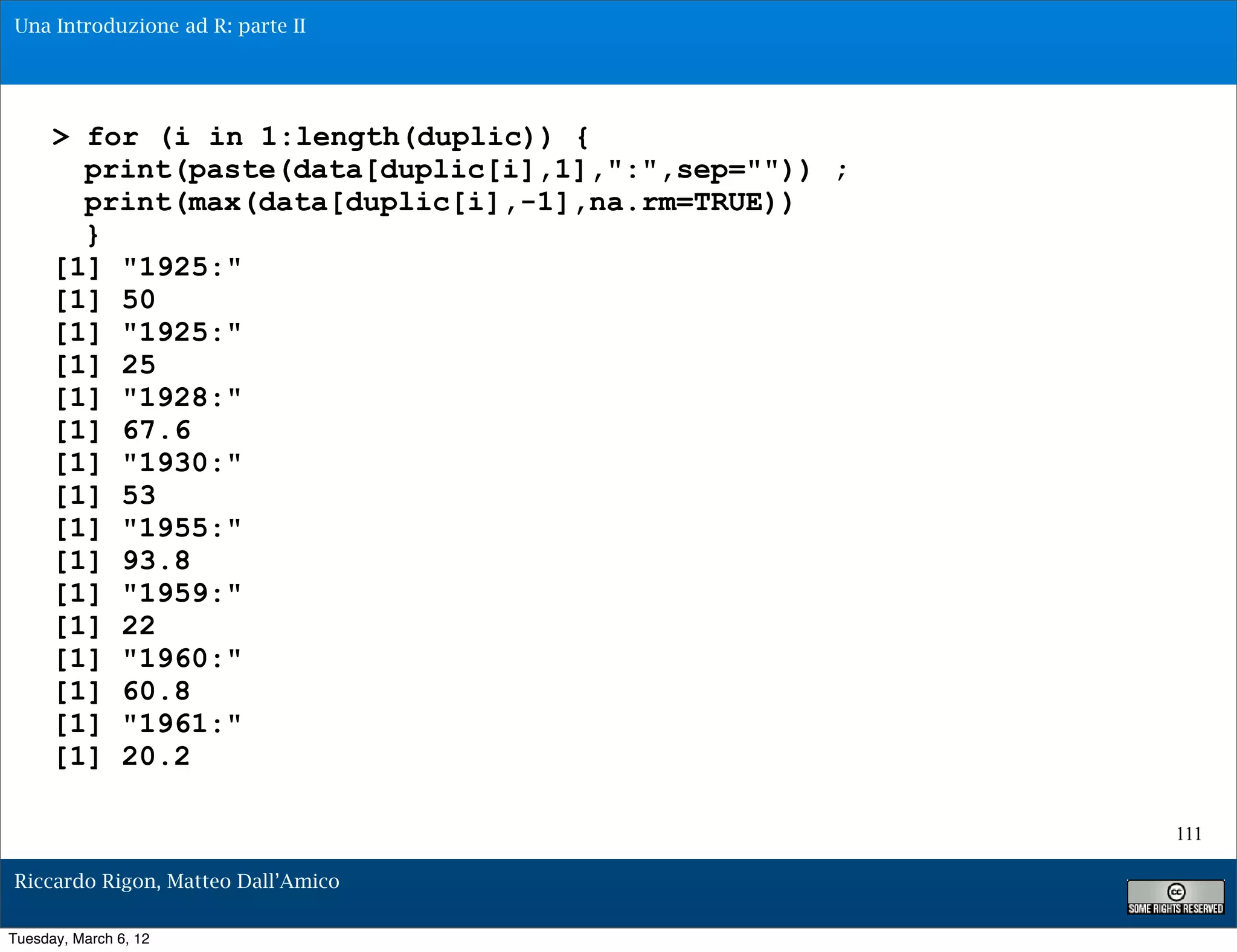The width and height of the screenshot is (1237, 952).
Task: Click the output string "1928:"
Action: coord(181,397)
